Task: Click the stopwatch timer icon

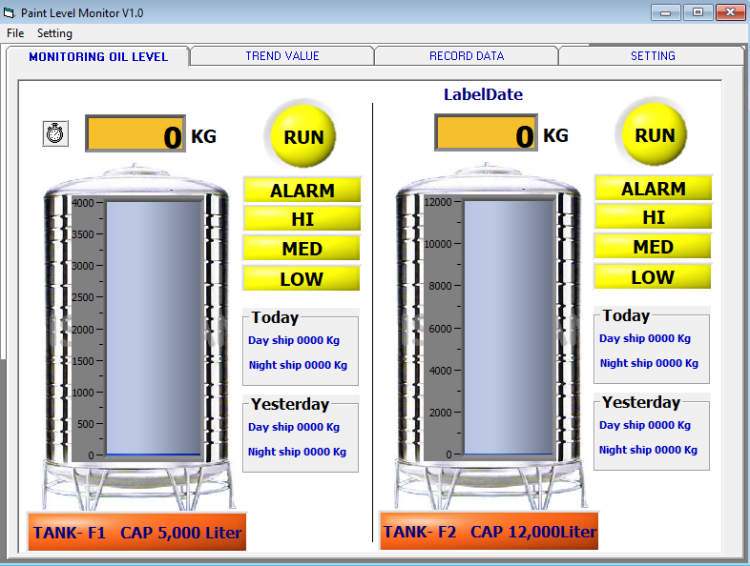Action: click(55, 133)
